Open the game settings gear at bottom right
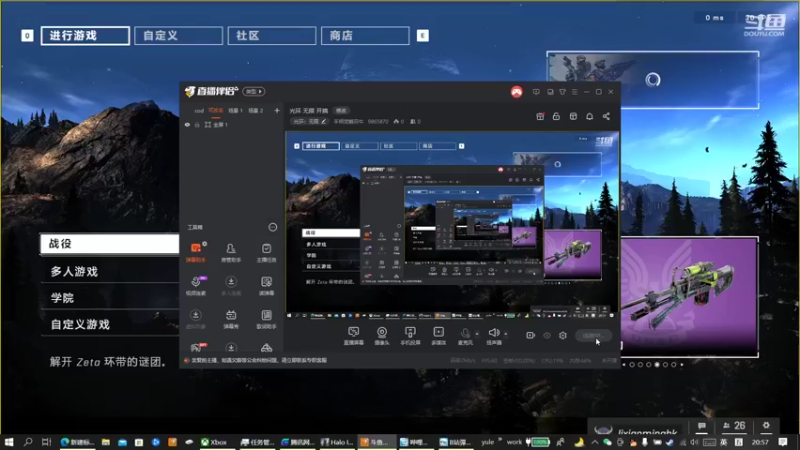Image resolution: width=800 pixels, height=450 pixels. click(766, 426)
